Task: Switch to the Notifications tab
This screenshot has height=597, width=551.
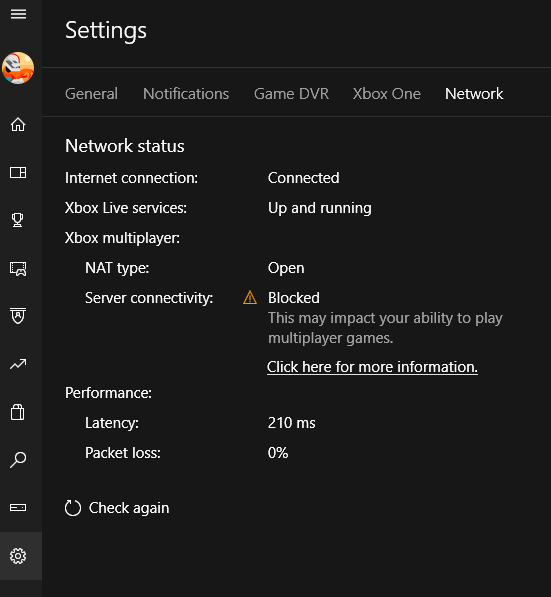Action: [186, 94]
